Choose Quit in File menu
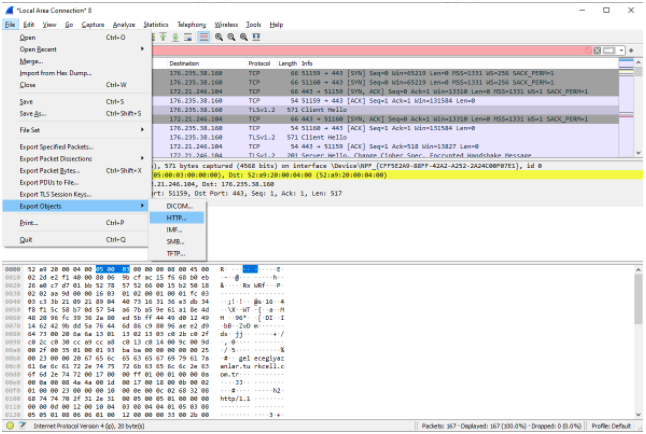This screenshot has width=646, height=434. (76, 240)
